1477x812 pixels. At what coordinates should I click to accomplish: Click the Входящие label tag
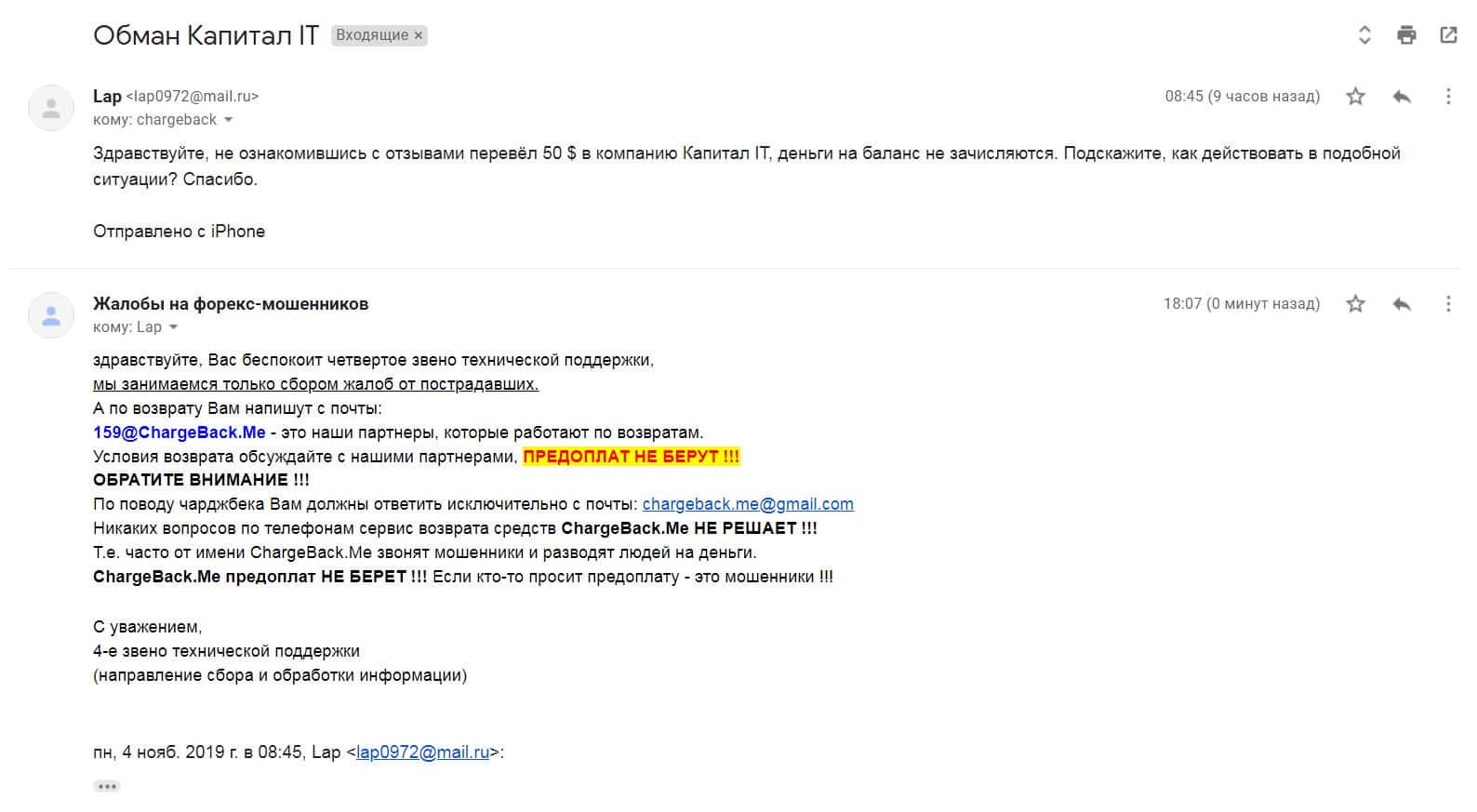pyautogui.click(x=372, y=35)
